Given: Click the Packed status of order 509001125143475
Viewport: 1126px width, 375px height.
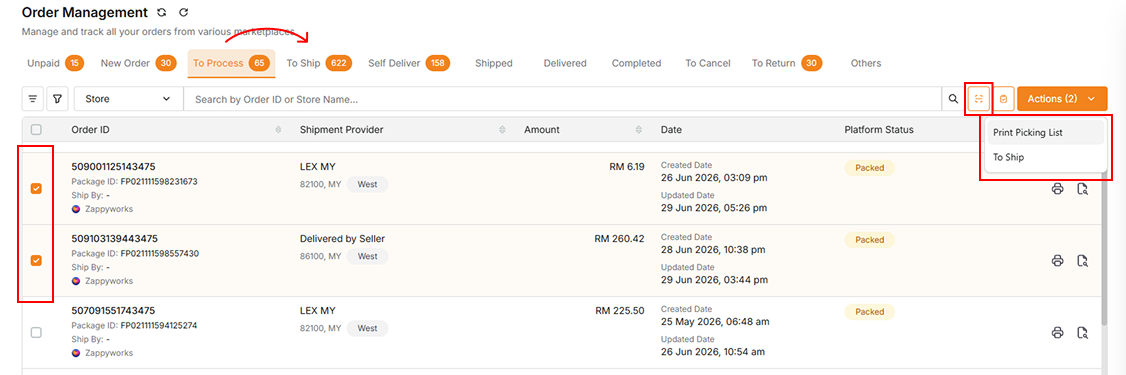Looking at the screenshot, I should coord(870,168).
